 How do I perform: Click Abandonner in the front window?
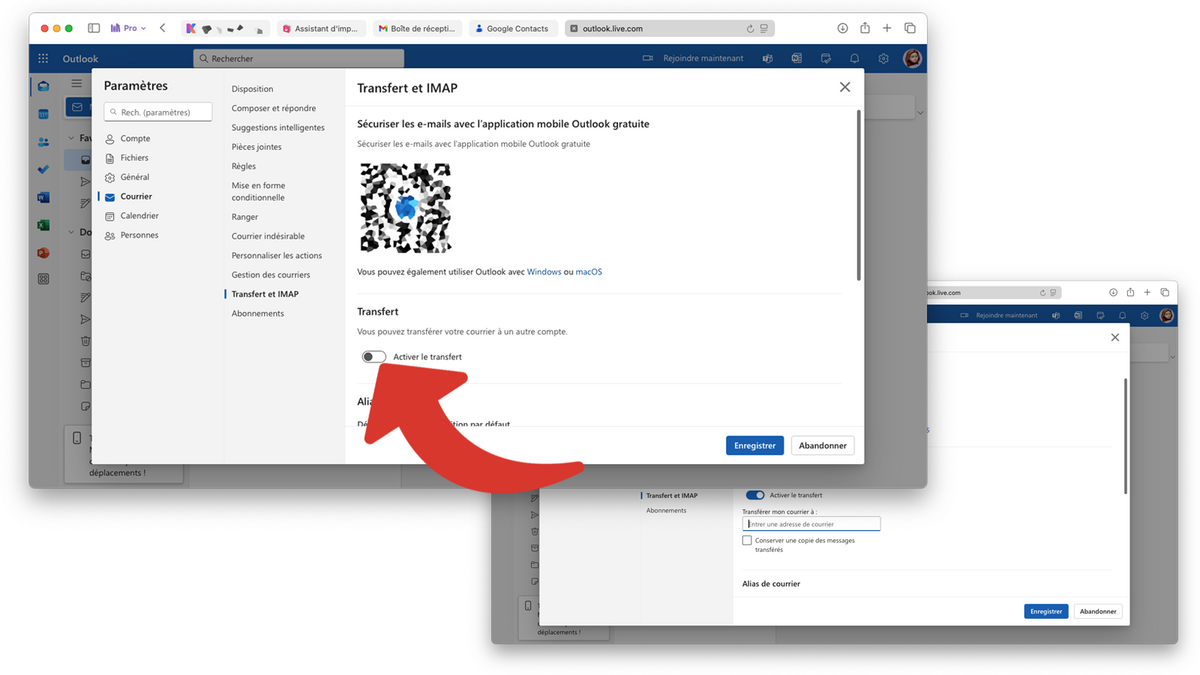[823, 445]
